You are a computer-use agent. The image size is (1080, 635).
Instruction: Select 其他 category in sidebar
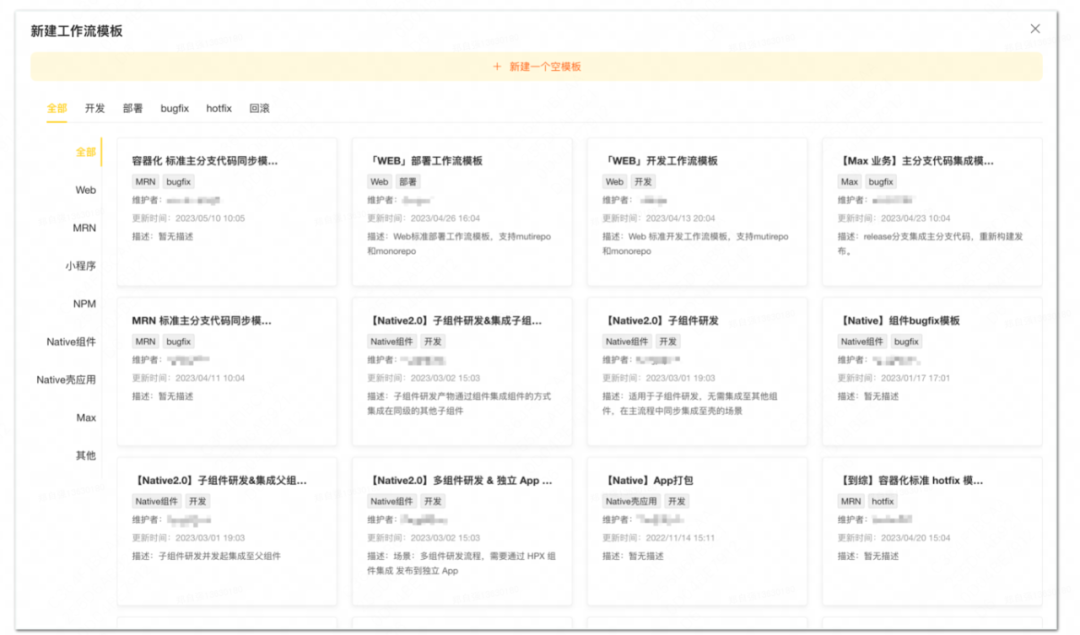[x=85, y=455]
